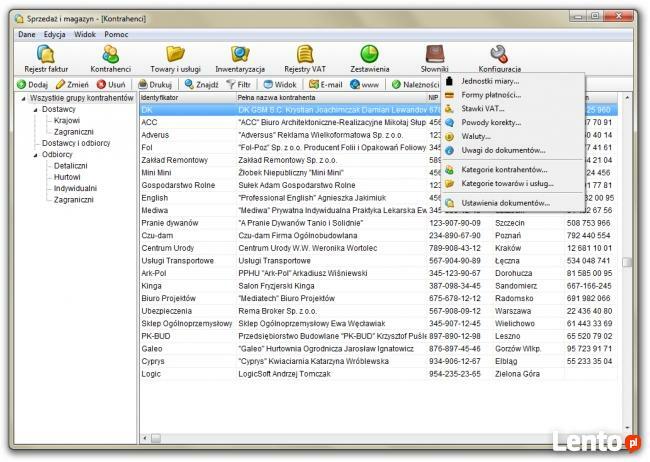Open the Filtr filter tool
The image size is (650, 462).
point(238,85)
